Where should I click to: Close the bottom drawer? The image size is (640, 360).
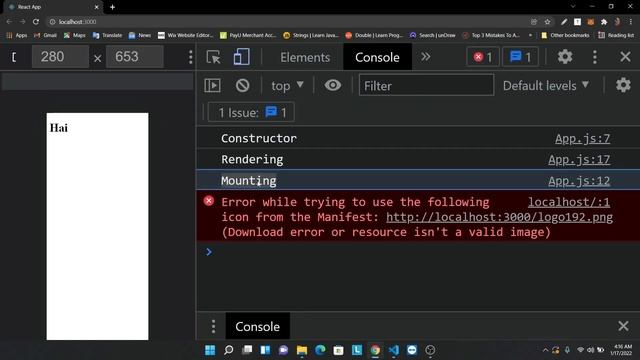pyautogui.click(x=623, y=326)
